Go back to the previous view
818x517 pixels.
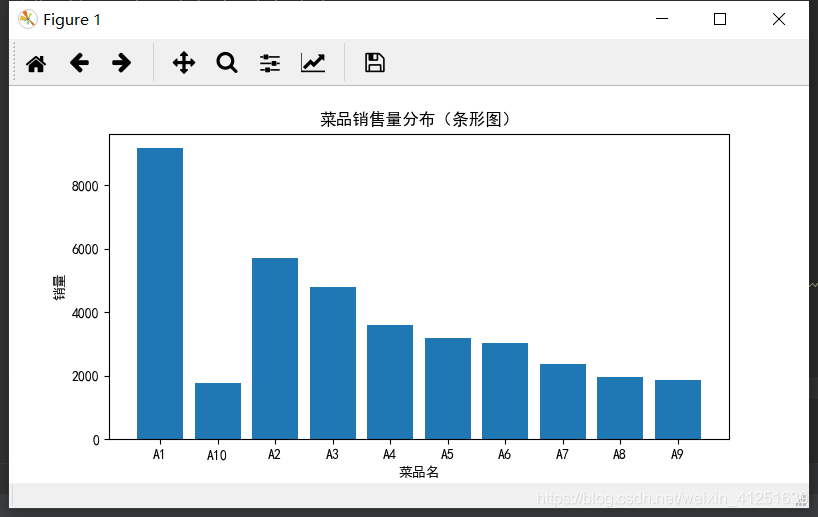79,63
